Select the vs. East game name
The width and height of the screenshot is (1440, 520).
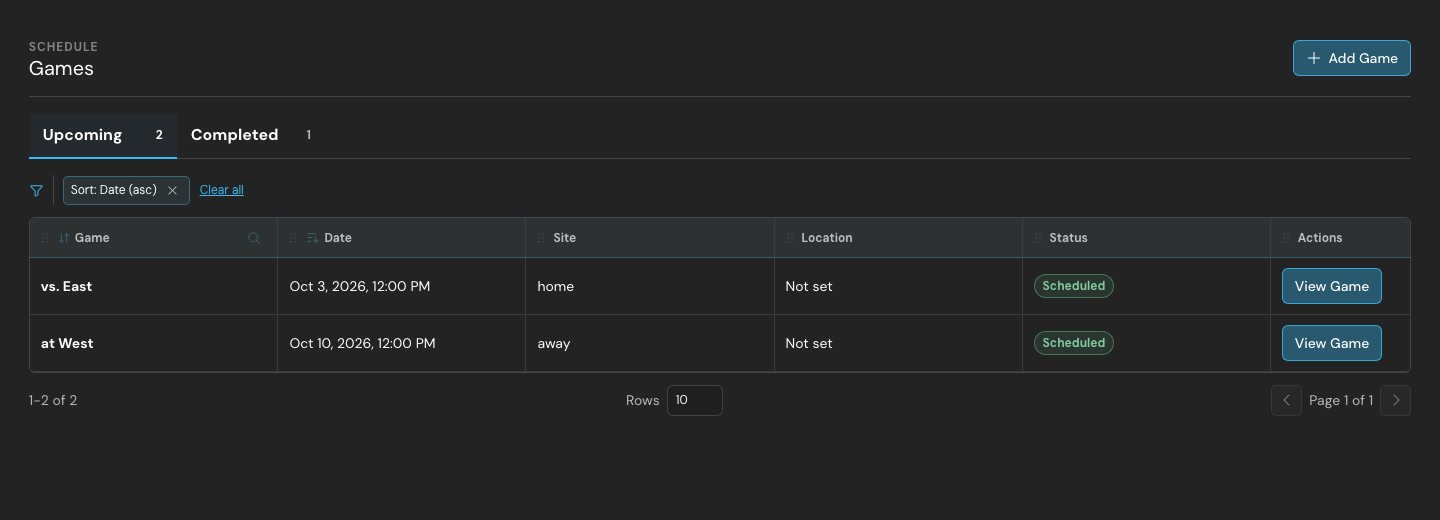point(66,286)
